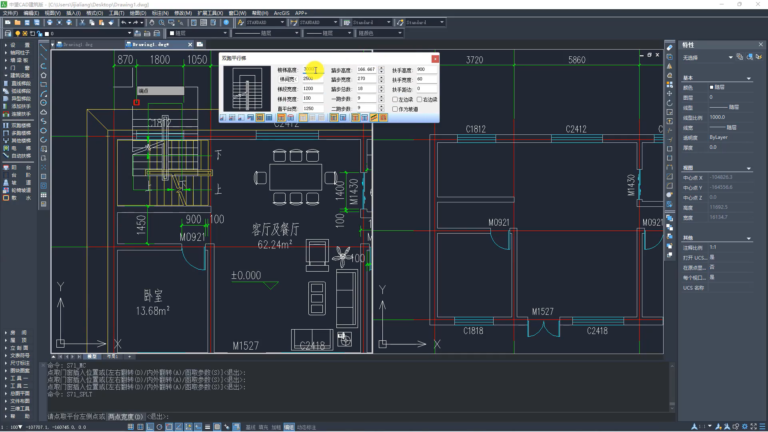Choose the Rotate tool in modify toolbar
The image size is (768, 432).
tap(670, 103)
